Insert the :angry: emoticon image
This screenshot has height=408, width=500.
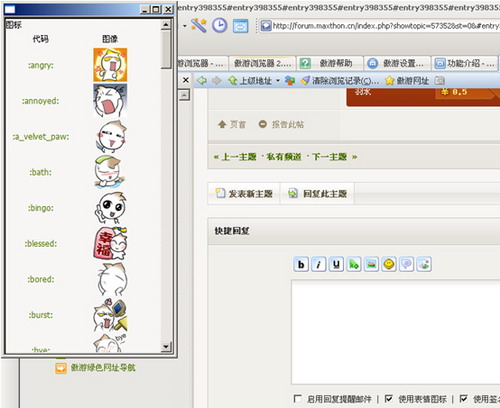pos(110,65)
